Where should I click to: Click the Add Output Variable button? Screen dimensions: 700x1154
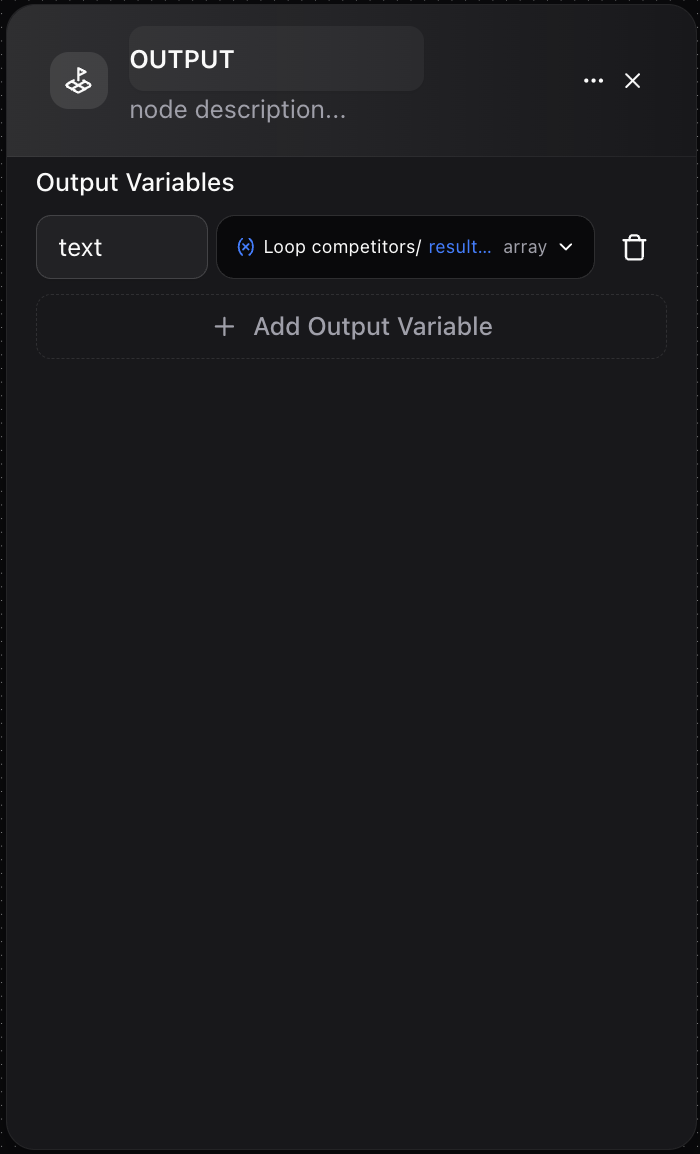point(351,327)
